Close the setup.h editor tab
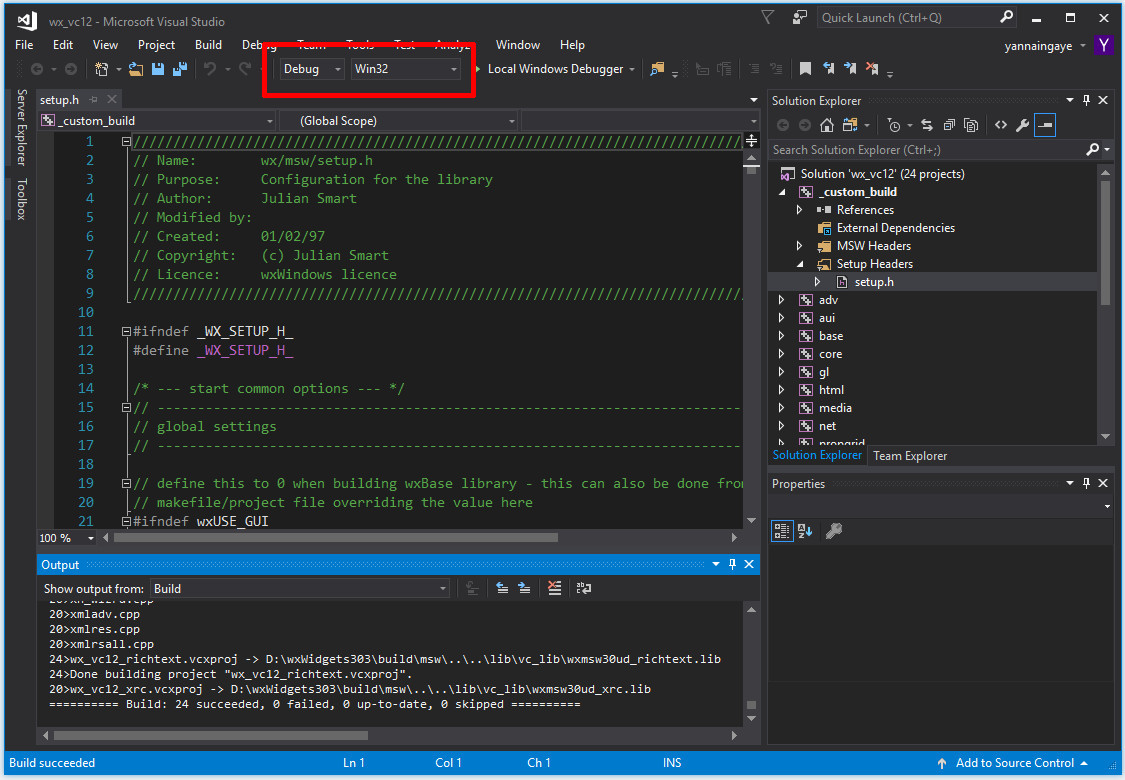 coord(112,100)
